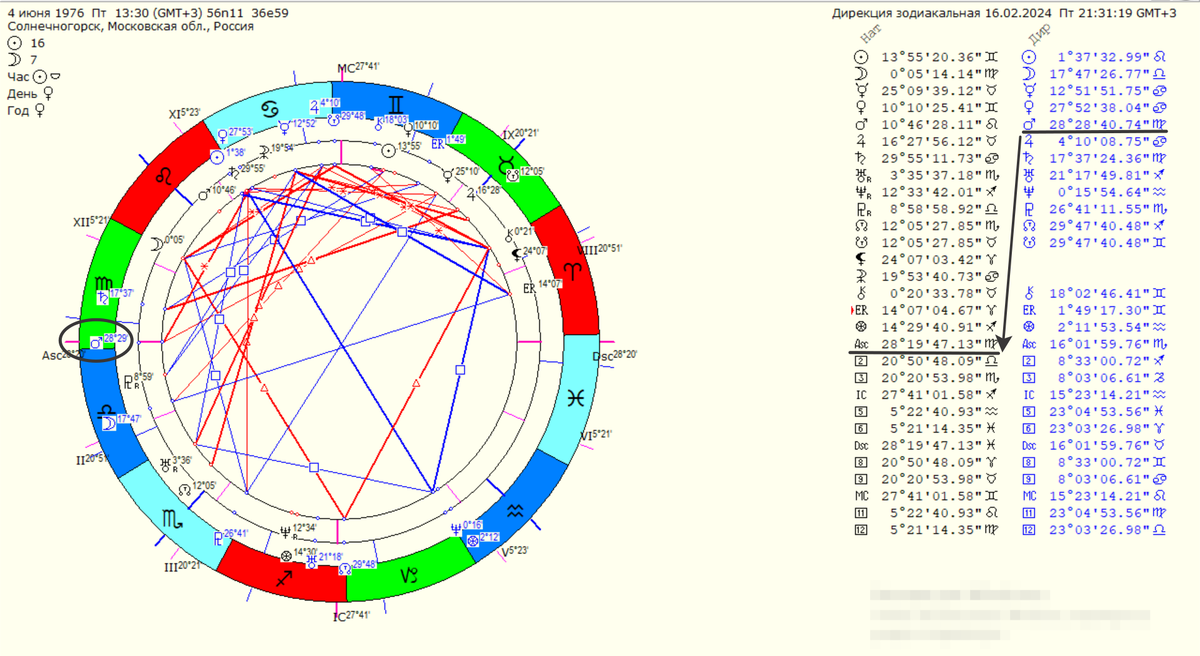This screenshot has width=1200, height=656.
Task: Click the 'Час' planetary hour label
Action: click(x=18, y=76)
